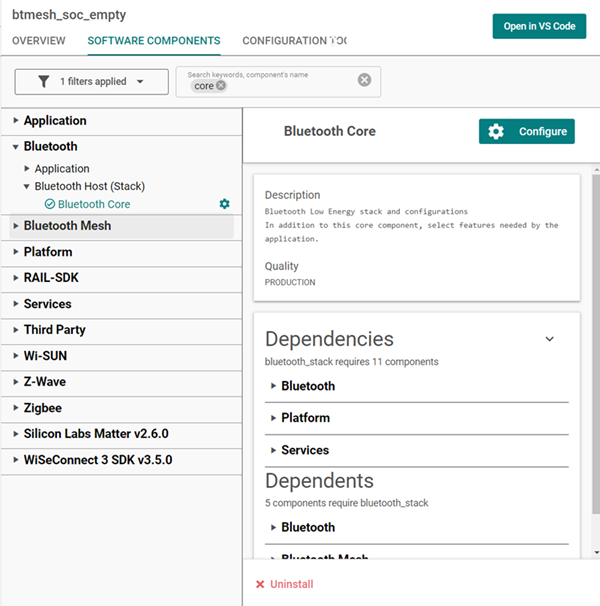Switch to the Overview tab

pos(39,41)
